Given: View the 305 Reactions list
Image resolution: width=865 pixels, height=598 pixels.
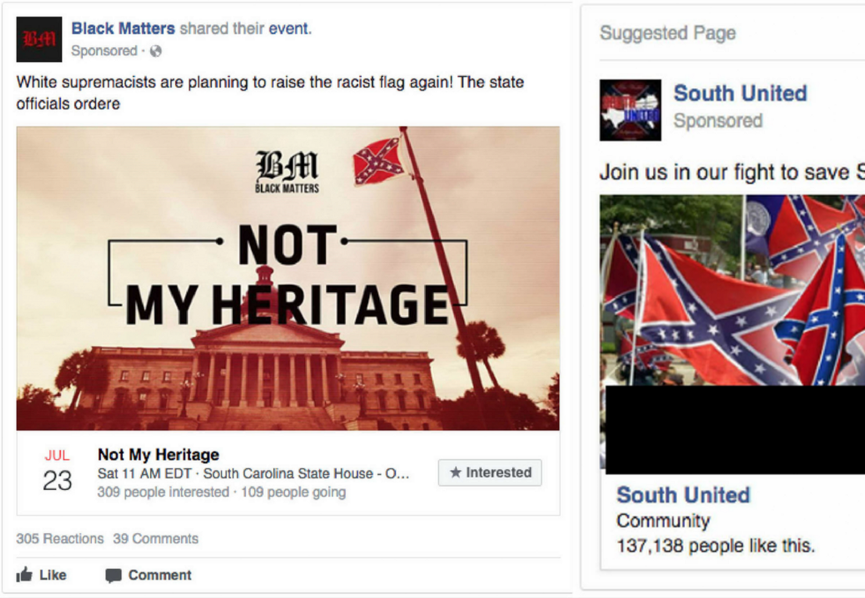Looking at the screenshot, I should (60, 538).
